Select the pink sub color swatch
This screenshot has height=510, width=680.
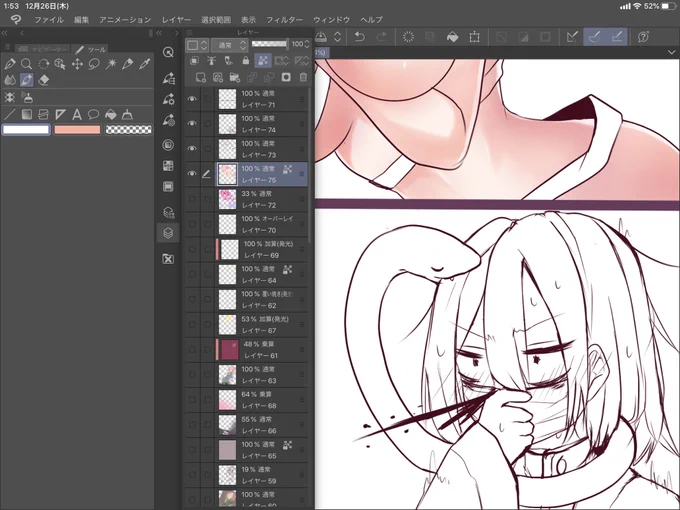pyautogui.click(x=77, y=129)
